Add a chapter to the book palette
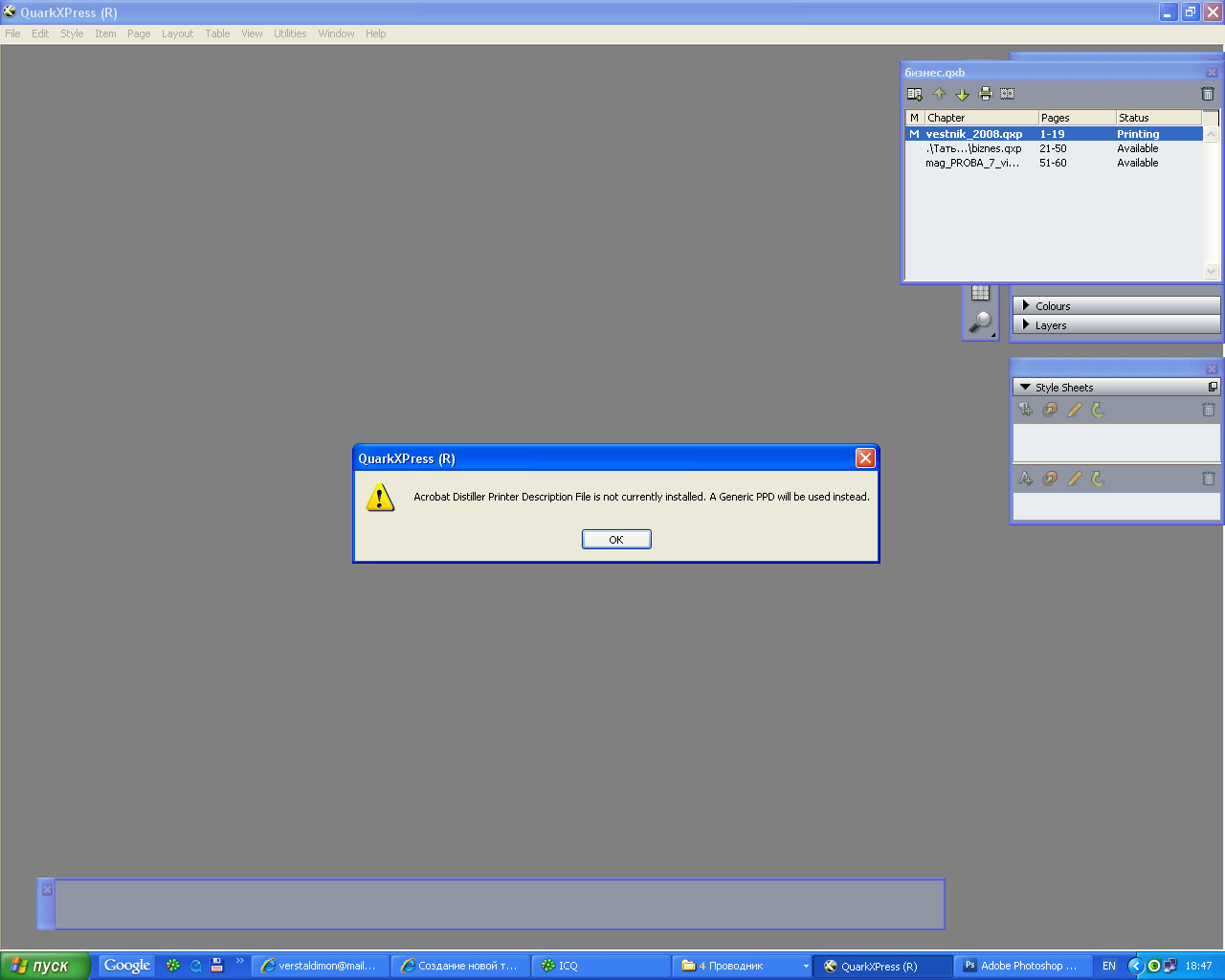This screenshot has height=980, width=1225. [x=915, y=94]
